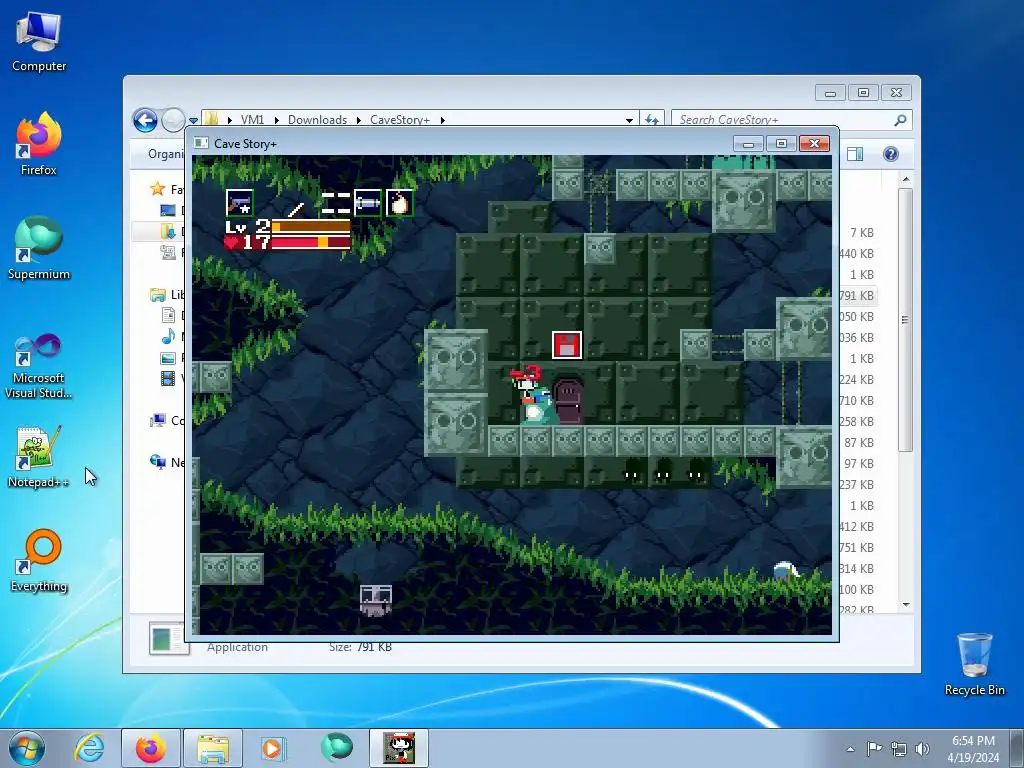Click the Explorer refresh button
1024x768 pixels.
point(652,120)
